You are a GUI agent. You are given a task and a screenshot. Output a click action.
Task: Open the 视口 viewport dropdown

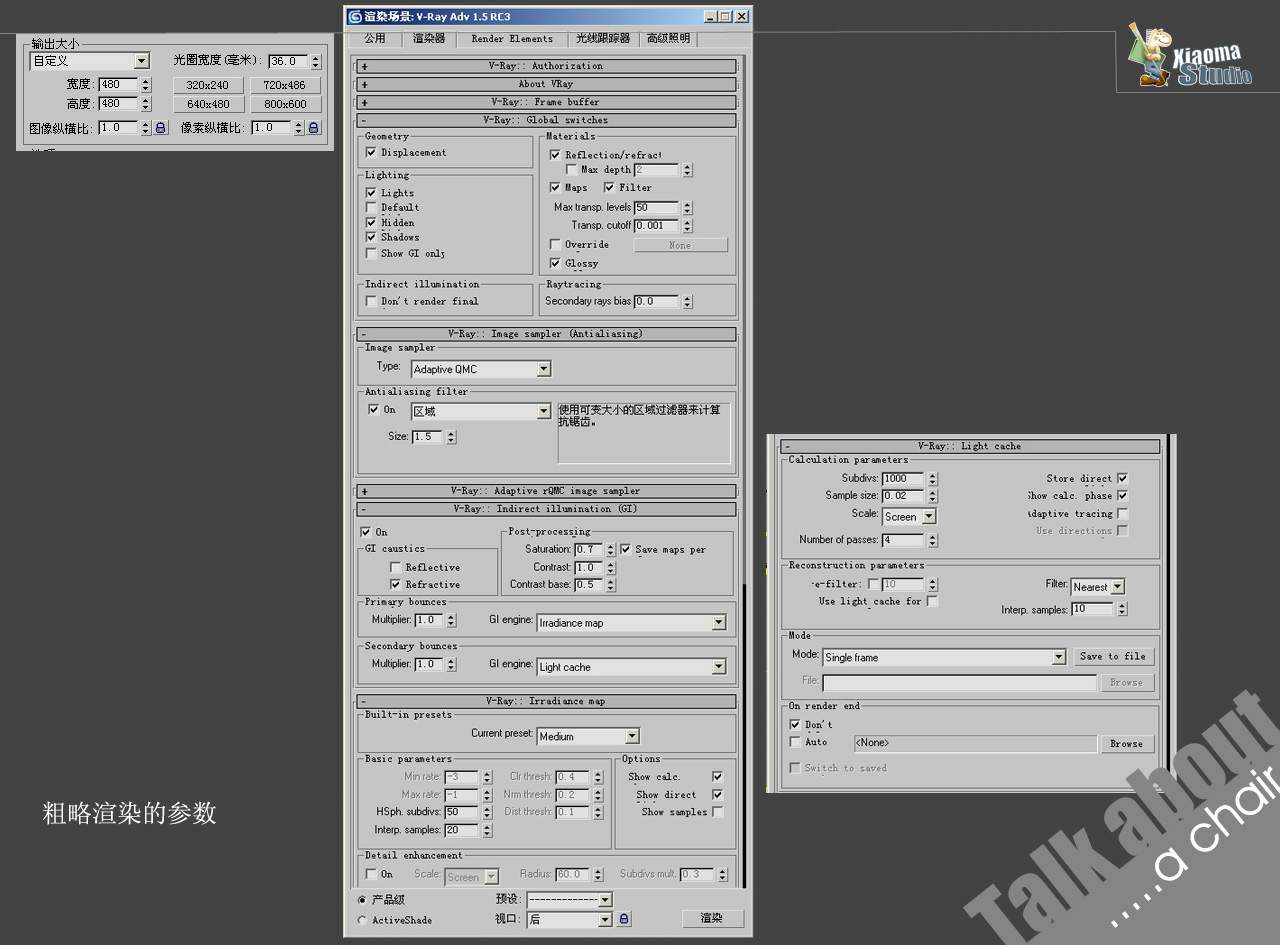[x=569, y=919]
